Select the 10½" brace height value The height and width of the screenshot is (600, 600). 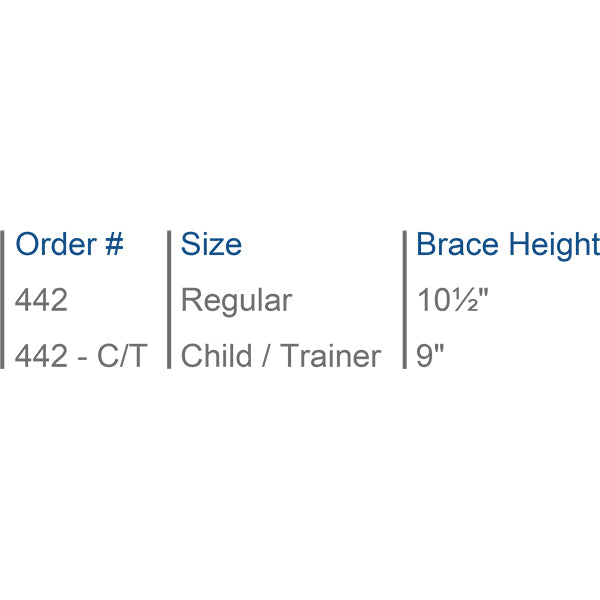tap(453, 300)
